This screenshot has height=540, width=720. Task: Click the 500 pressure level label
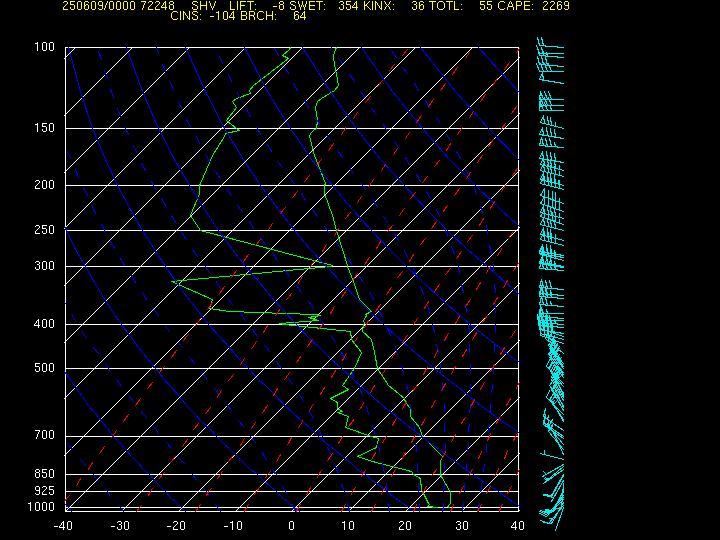tap(45, 368)
